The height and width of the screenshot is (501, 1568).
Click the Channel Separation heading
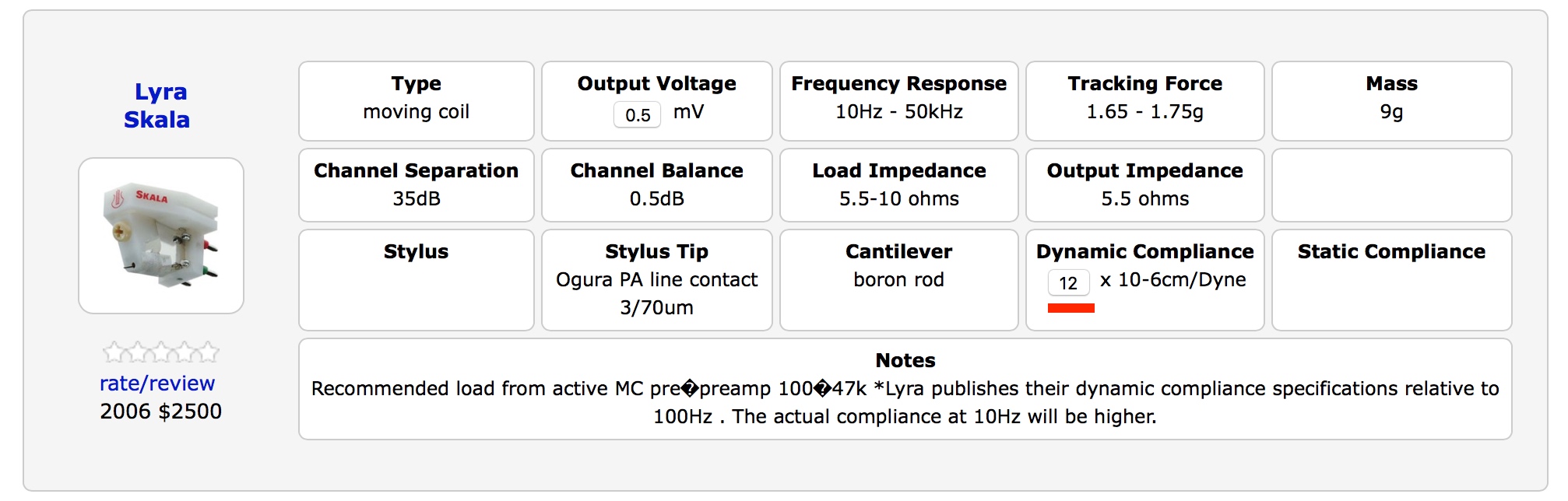pyautogui.click(x=416, y=170)
